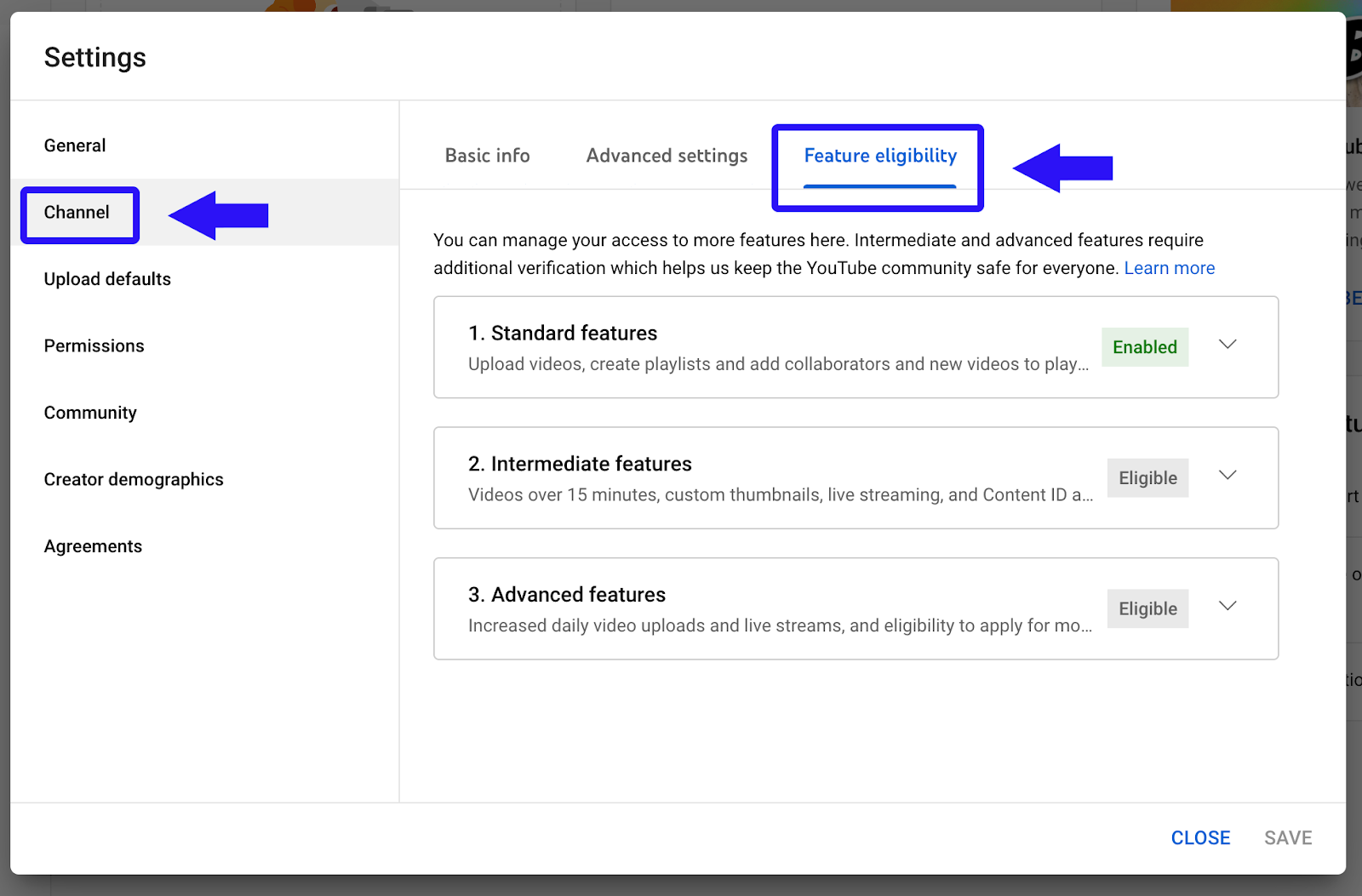The image size is (1362, 896).
Task: Click the Enabled badge on Standard features
Action: [1145, 347]
